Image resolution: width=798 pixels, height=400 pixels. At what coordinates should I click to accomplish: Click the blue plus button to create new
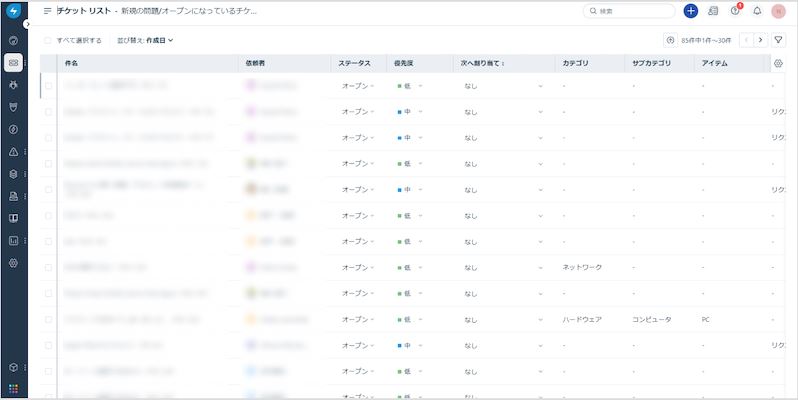click(691, 11)
